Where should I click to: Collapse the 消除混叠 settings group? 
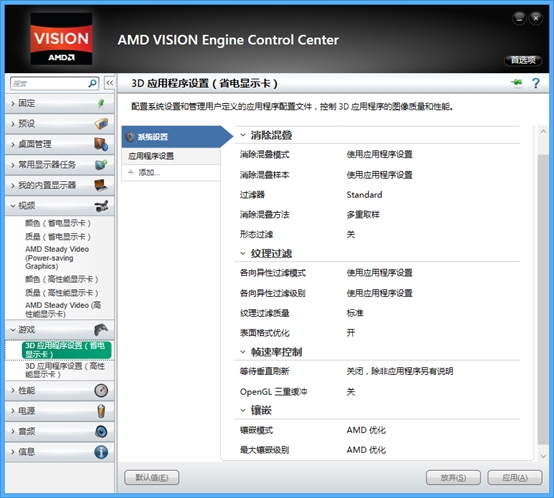[243, 135]
